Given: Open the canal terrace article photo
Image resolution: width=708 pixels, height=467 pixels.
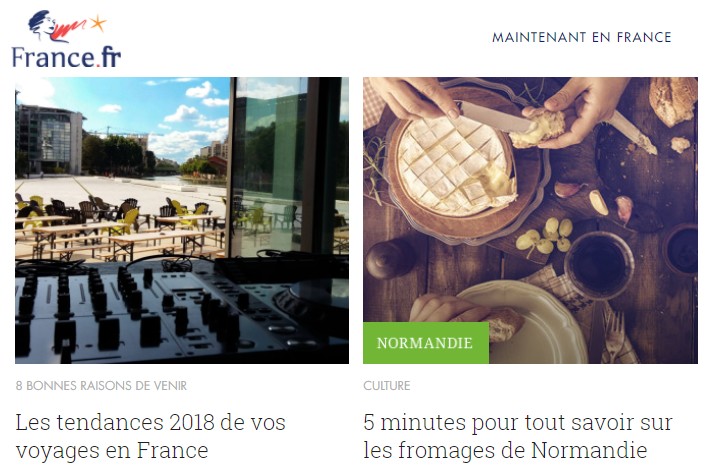Looking at the screenshot, I should pos(182,220).
